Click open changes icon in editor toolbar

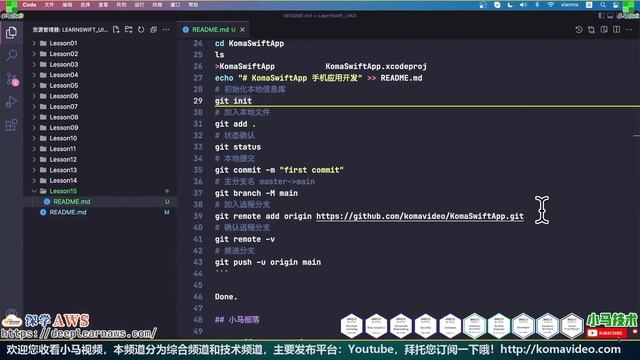coord(591,29)
